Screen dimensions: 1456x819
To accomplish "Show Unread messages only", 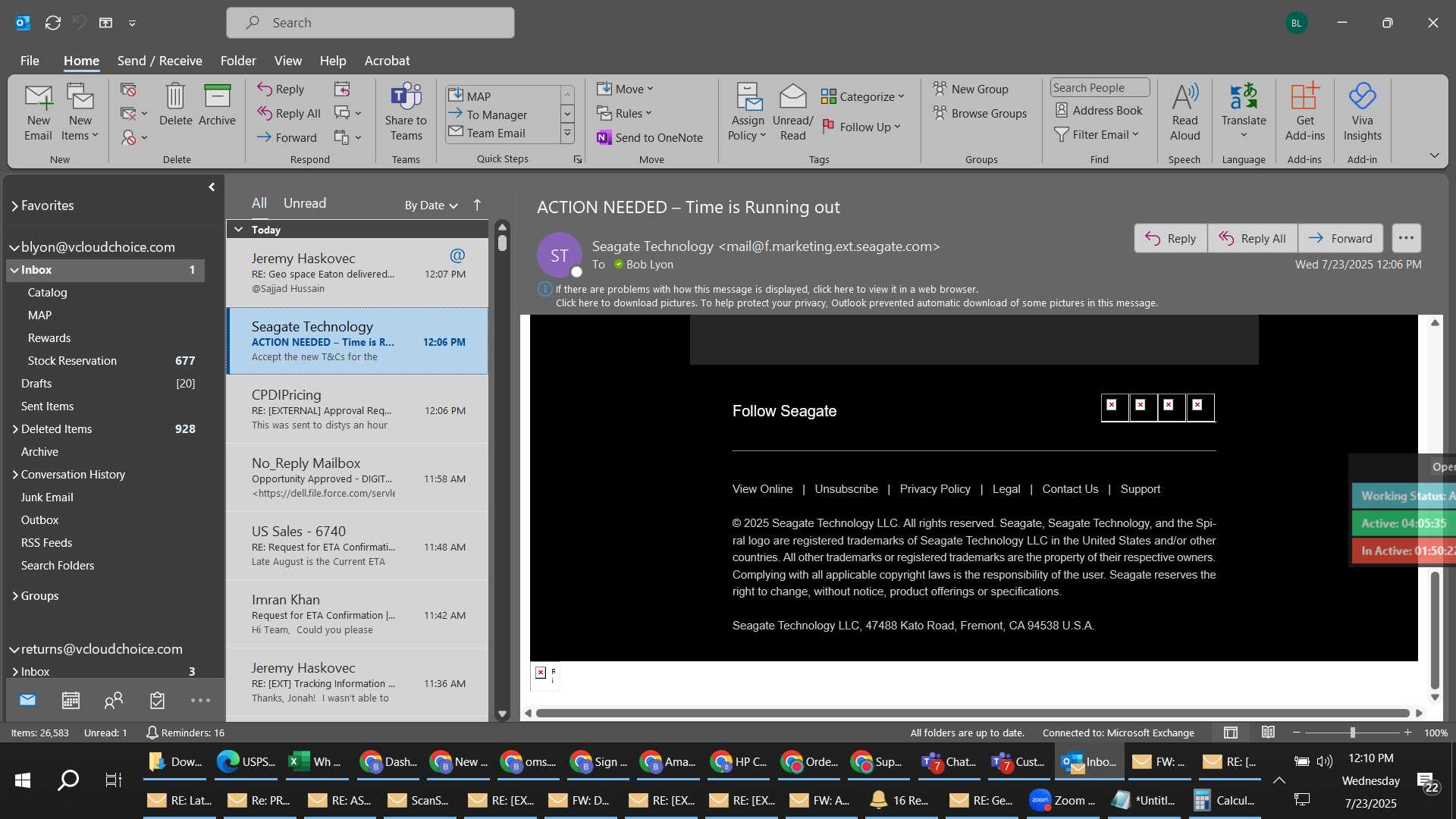I will [x=305, y=203].
